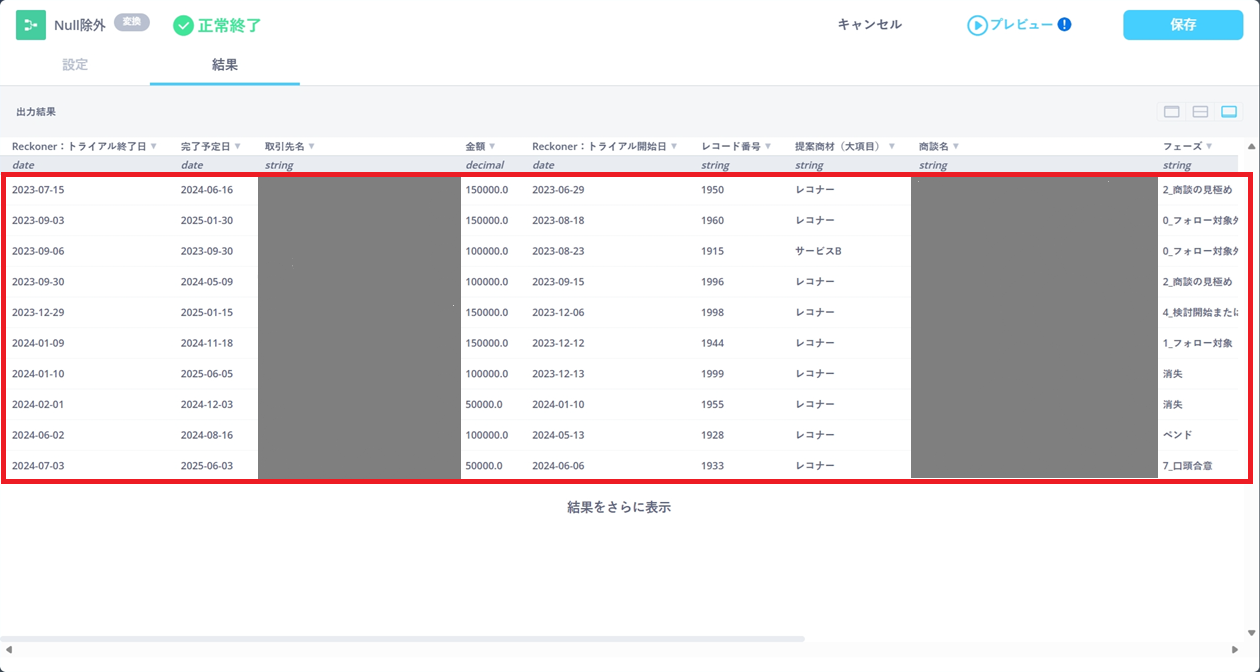This screenshot has height=672, width=1260.
Task: Click the down arrow of vertical scrollbar
Action: click(1251, 633)
